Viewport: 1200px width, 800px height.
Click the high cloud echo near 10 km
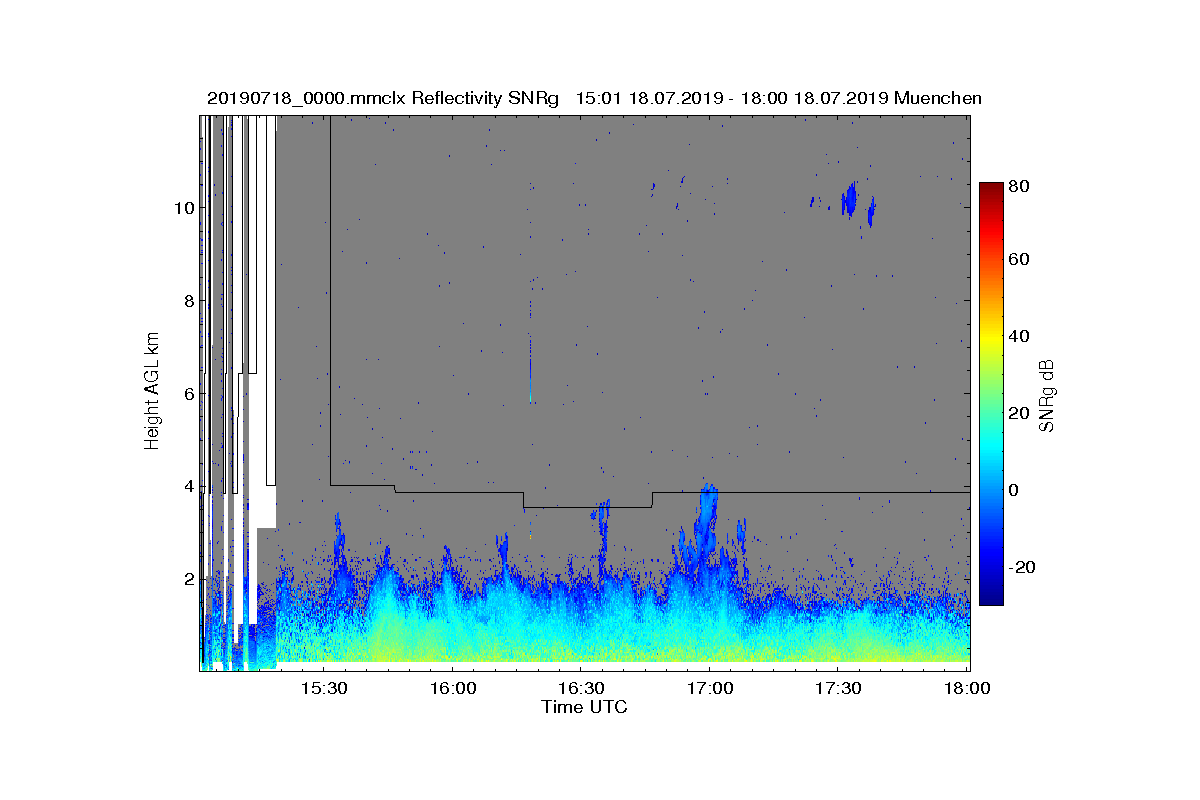pos(850,199)
